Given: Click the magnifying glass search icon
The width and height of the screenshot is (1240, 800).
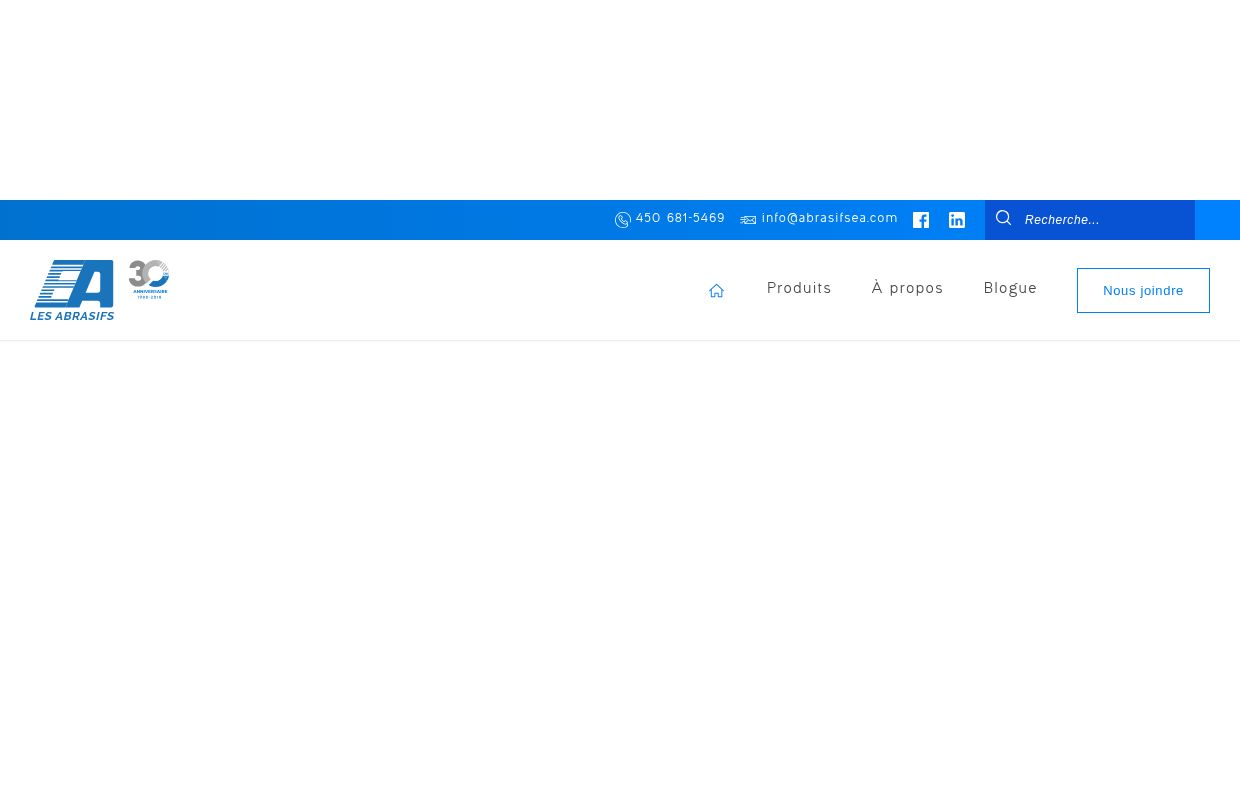Looking at the screenshot, I should click(x=1004, y=218).
